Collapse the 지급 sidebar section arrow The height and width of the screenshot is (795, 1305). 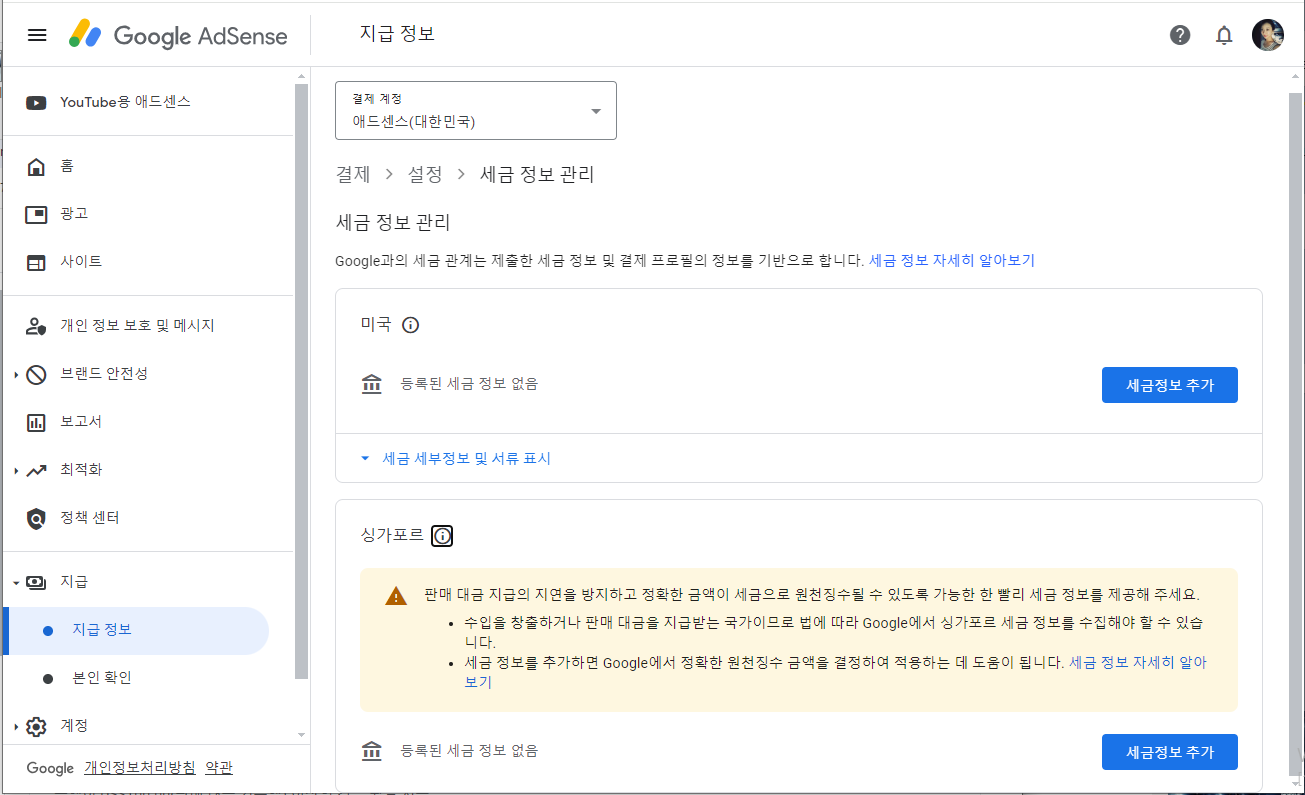click(x=15, y=583)
